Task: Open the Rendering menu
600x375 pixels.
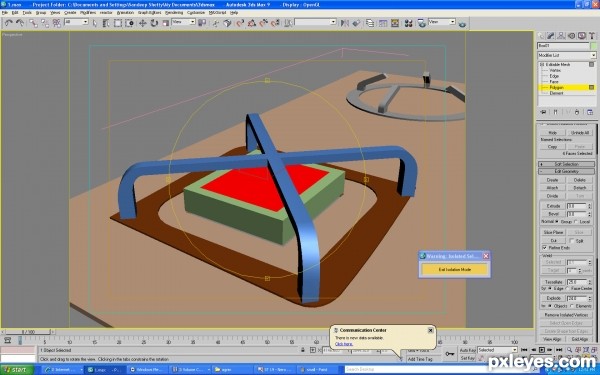Action: (174, 13)
